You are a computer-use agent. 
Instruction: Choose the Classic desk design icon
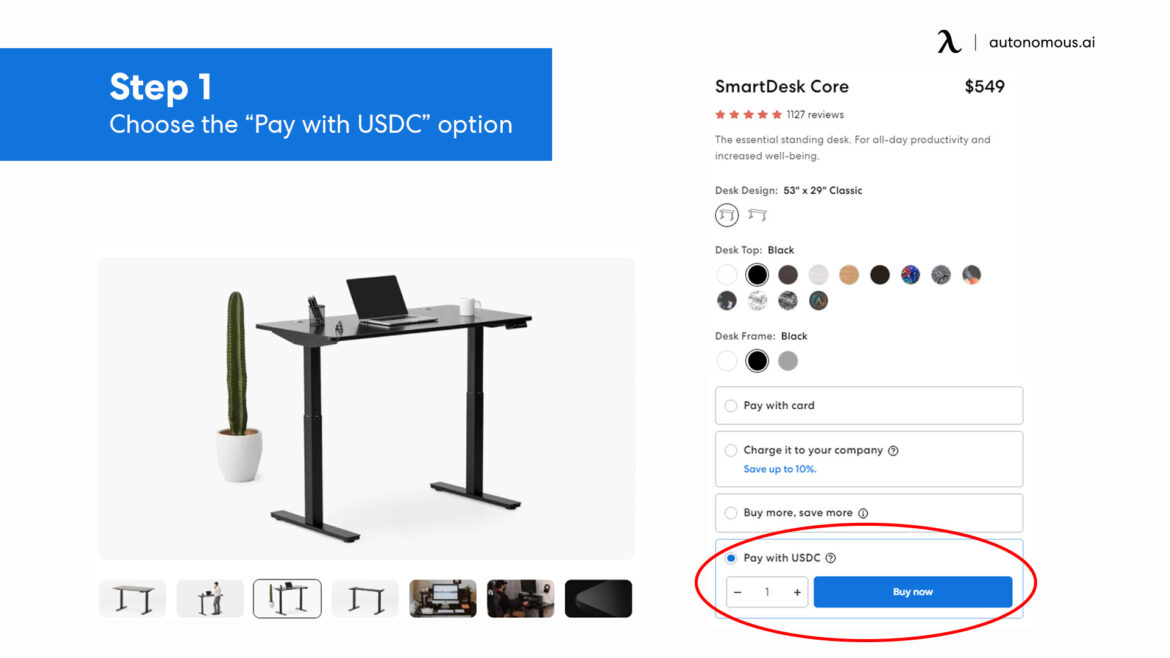click(727, 215)
